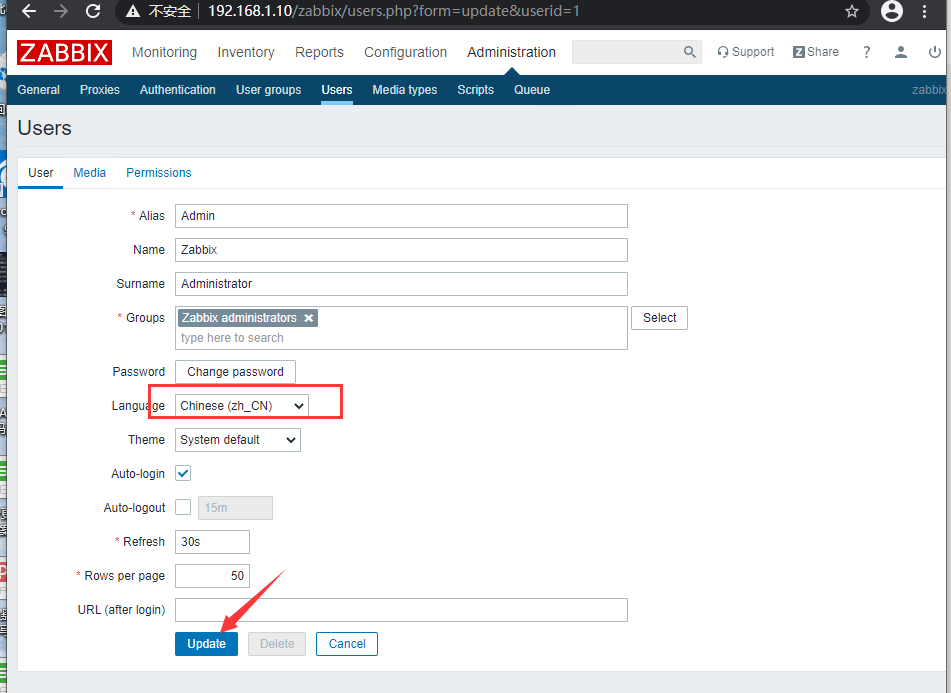The height and width of the screenshot is (693, 951).
Task: Click the Alias input field
Action: coord(402,216)
